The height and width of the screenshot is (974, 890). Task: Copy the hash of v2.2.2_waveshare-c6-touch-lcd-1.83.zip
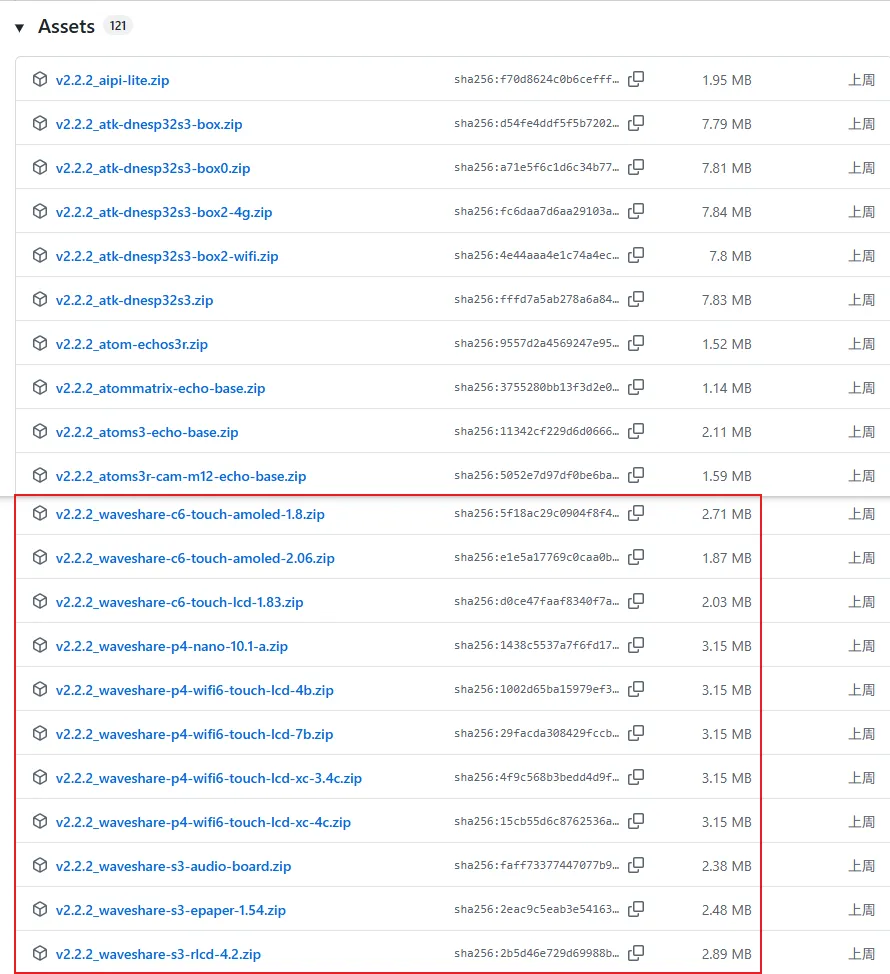pos(636,601)
